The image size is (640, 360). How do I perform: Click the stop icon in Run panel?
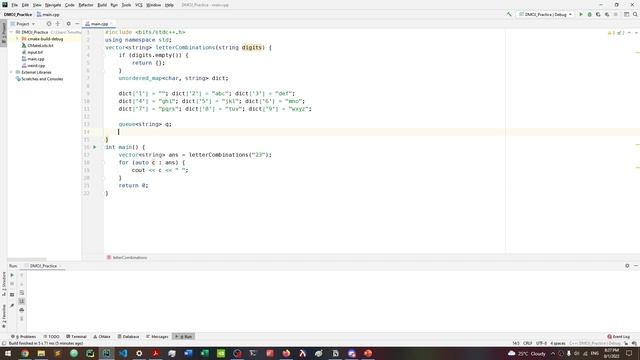pos(12,284)
